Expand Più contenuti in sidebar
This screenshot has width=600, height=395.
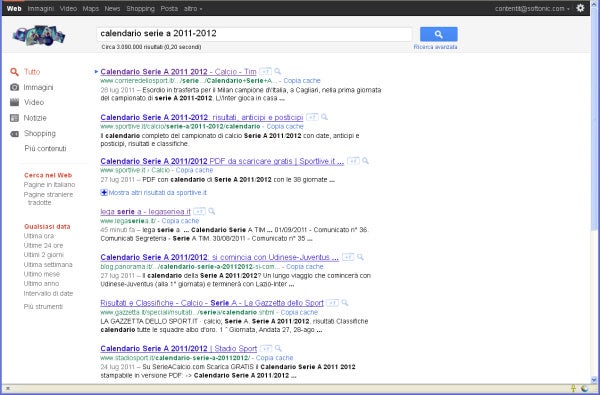coord(45,149)
